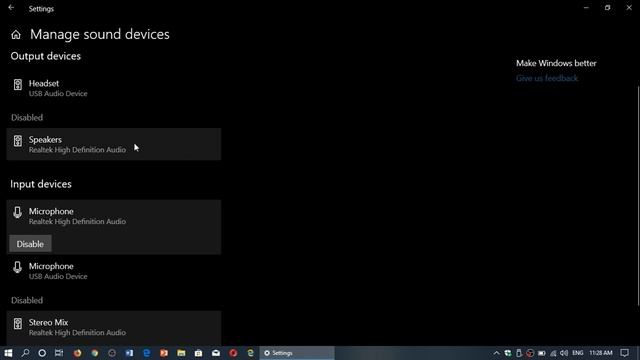
Task: Open the orange app icon in taskbar
Action: (164, 353)
